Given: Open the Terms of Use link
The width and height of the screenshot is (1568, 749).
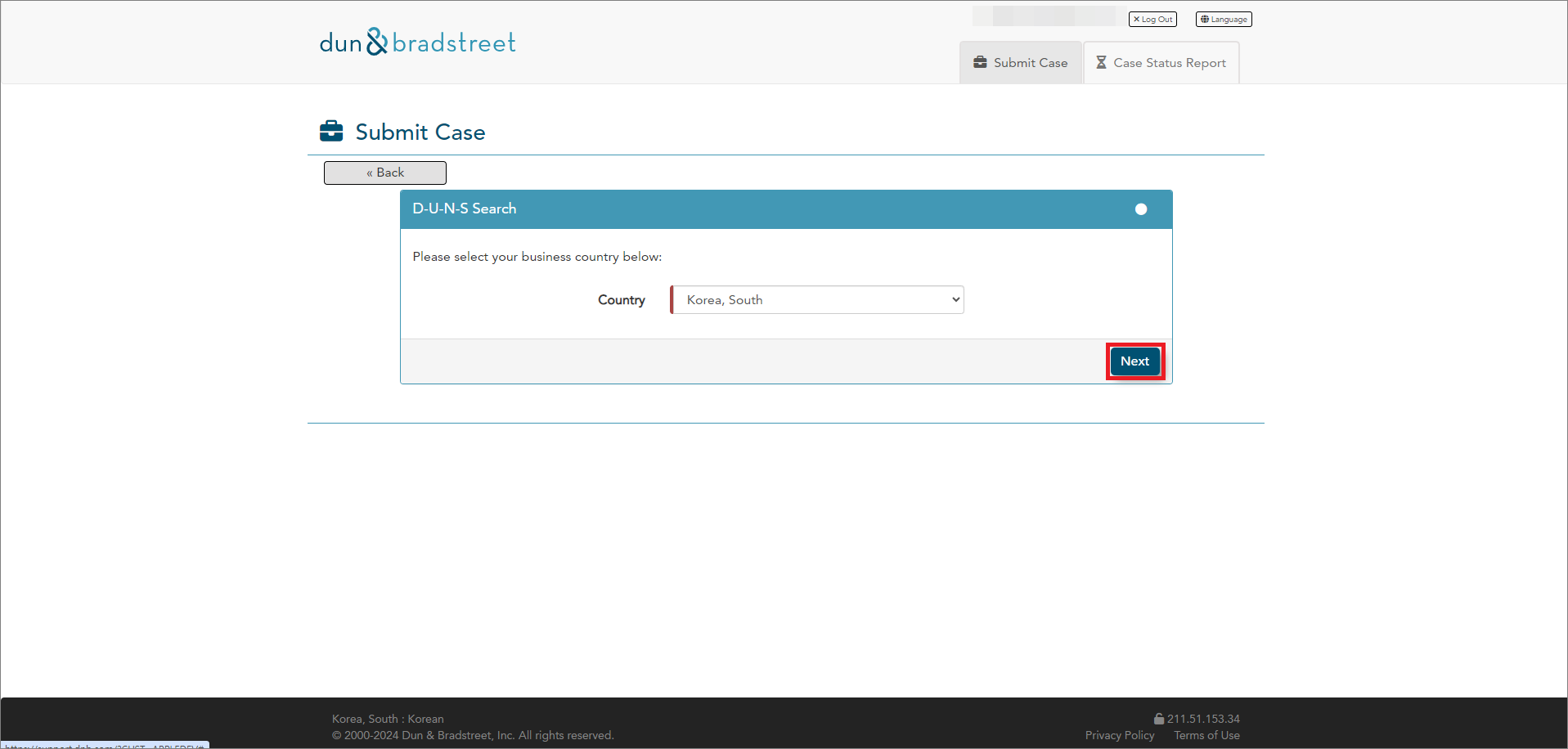Looking at the screenshot, I should 1206,735.
